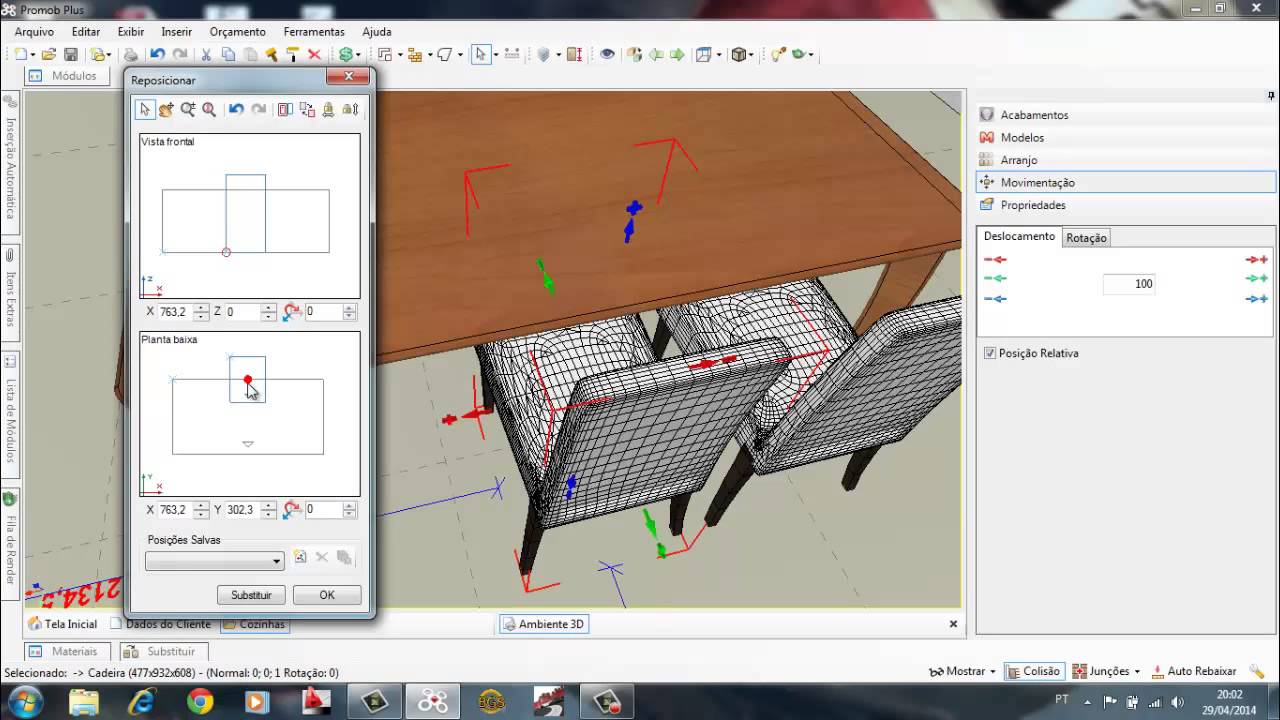Click the red X delete icon

(x=314, y=55)
